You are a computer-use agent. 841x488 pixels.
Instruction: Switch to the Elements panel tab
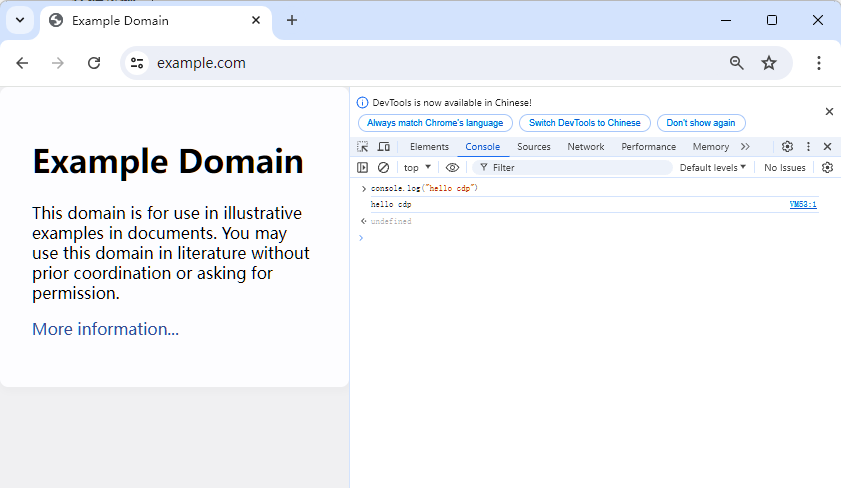click(x=429, y=146)
